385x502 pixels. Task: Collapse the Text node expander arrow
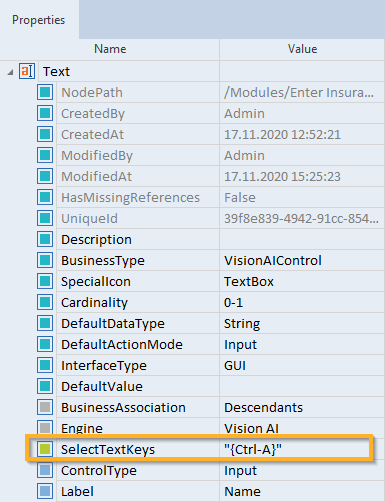pyautogui.click(x=10, y=72)
